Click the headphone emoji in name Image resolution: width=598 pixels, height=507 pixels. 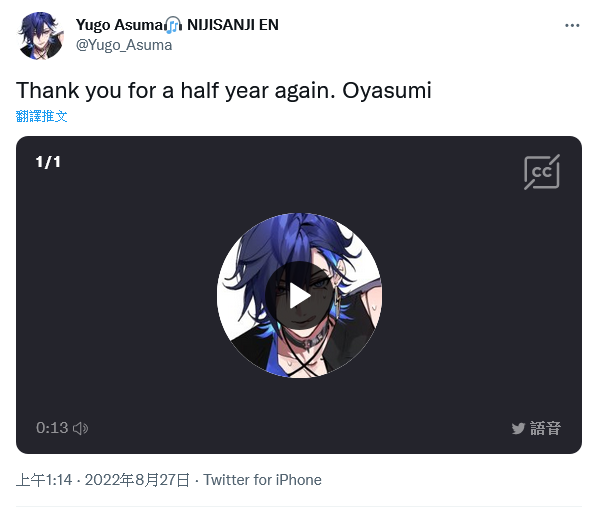point(174,25)
